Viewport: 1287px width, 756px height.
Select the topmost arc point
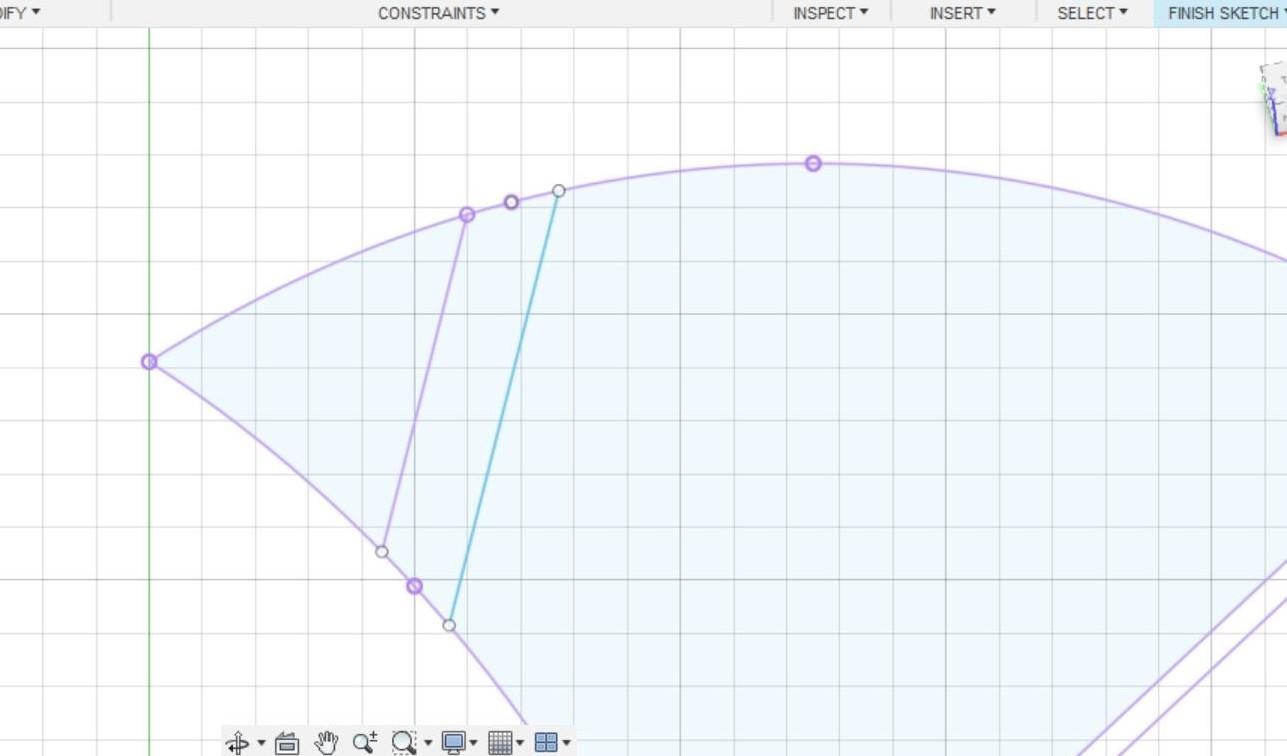pyautogui.click(x=813, y=163)
